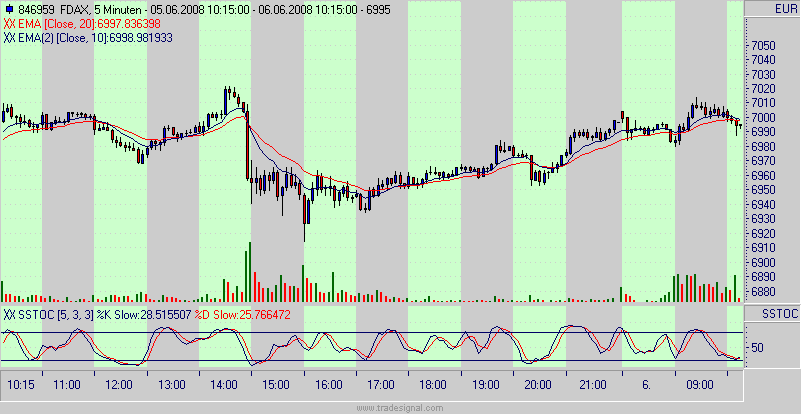The image size is (801, 414).
Task: Click the indicator icon before SSTOC legend
Action: [9, 315]
